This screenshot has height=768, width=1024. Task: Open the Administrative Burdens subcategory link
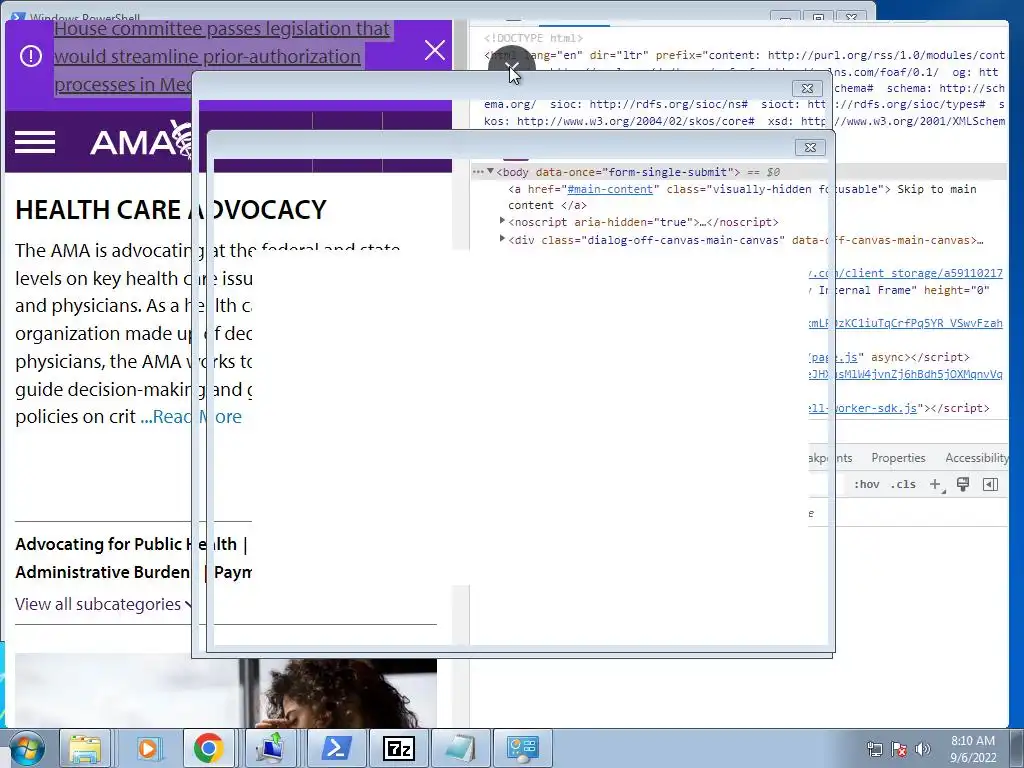103,572
